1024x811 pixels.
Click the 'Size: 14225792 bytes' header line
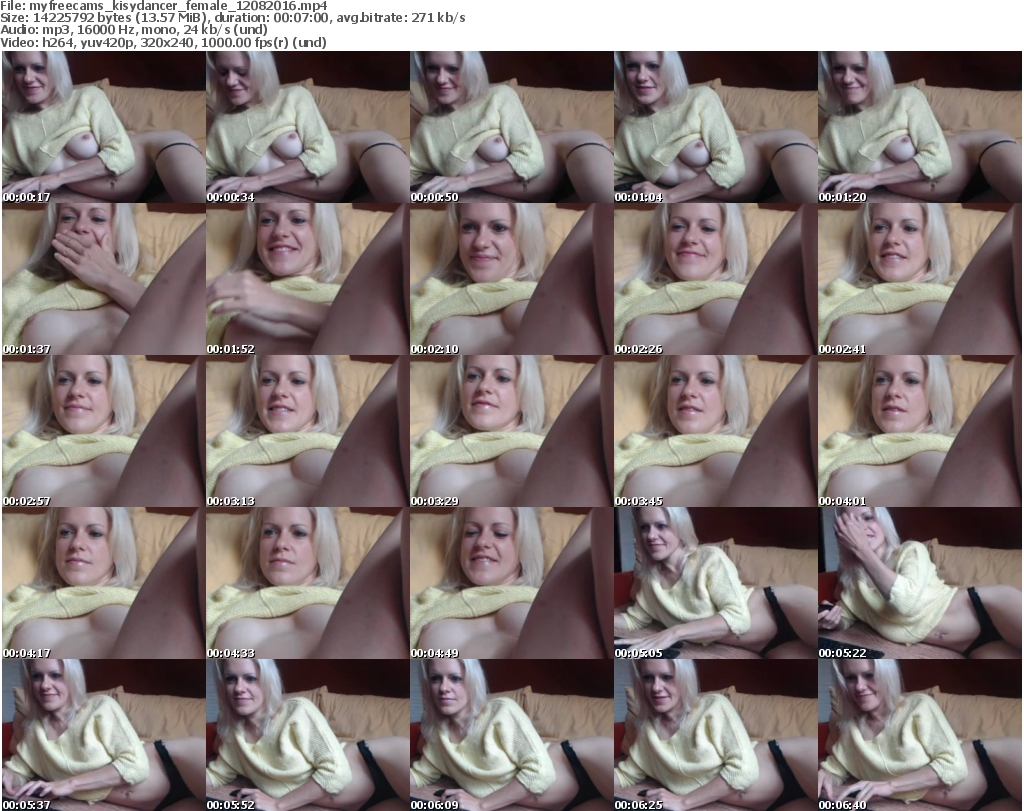232,18
